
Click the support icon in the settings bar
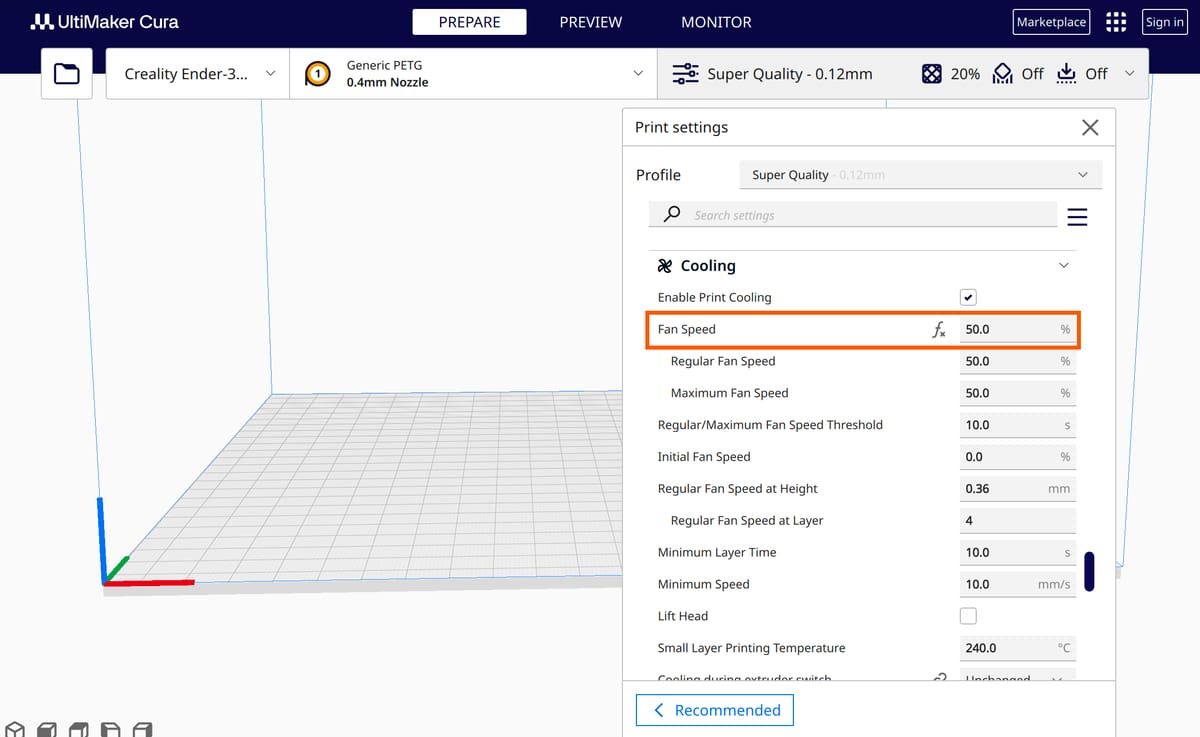pyautogui.click(x=1002, y=74)
